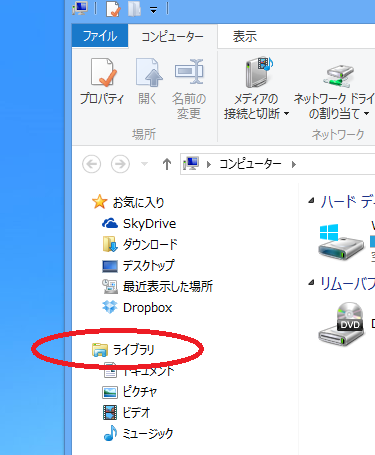Open Dropbox in the navigation pane

[x=147, y=307]
